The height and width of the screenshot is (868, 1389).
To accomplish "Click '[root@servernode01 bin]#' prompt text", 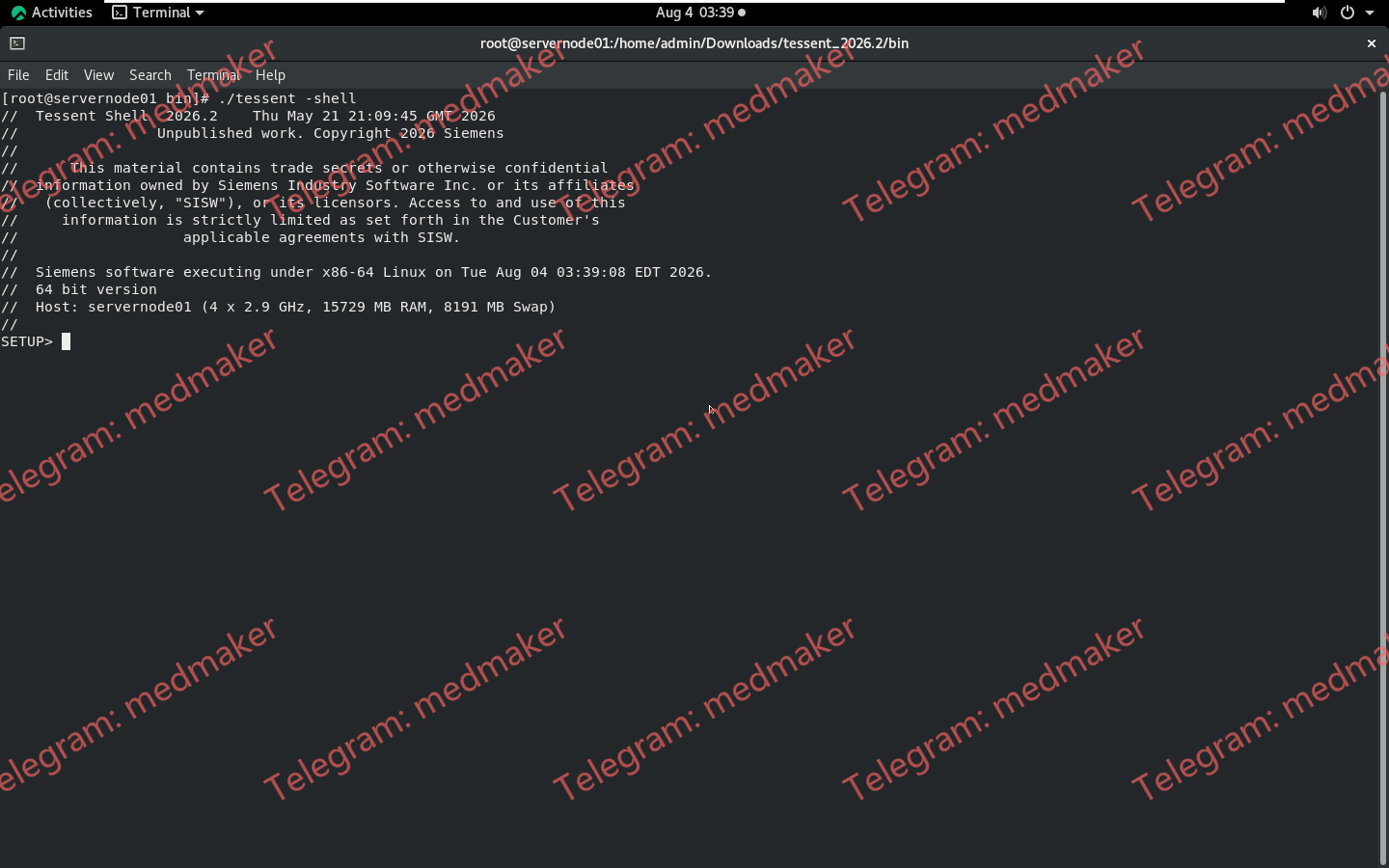I will click(105, 98).
